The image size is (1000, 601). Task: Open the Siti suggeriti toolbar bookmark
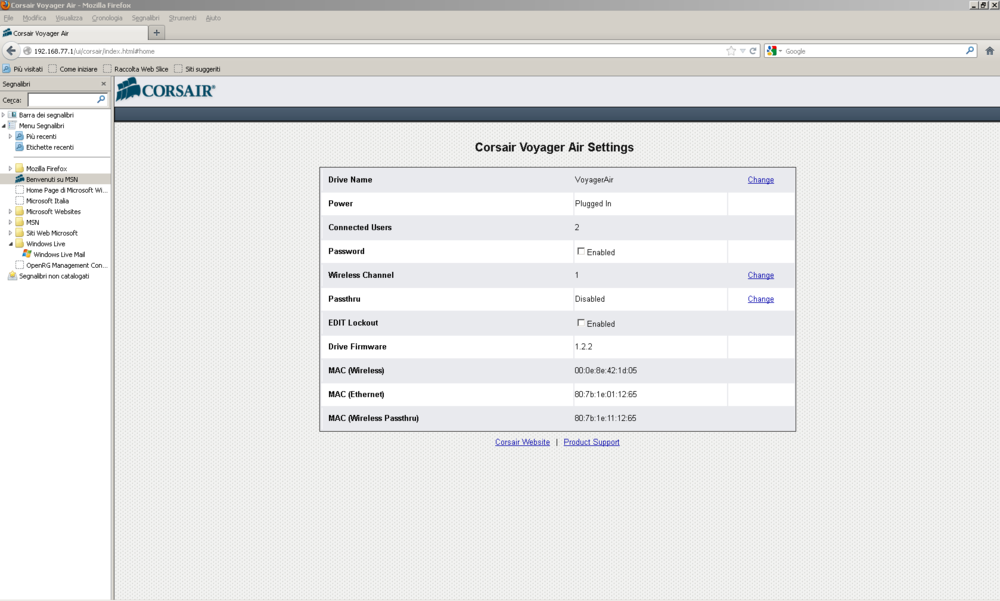(x=198, y=69)
